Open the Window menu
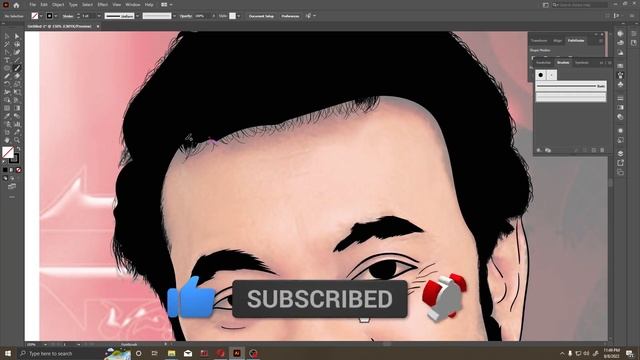 133,4
